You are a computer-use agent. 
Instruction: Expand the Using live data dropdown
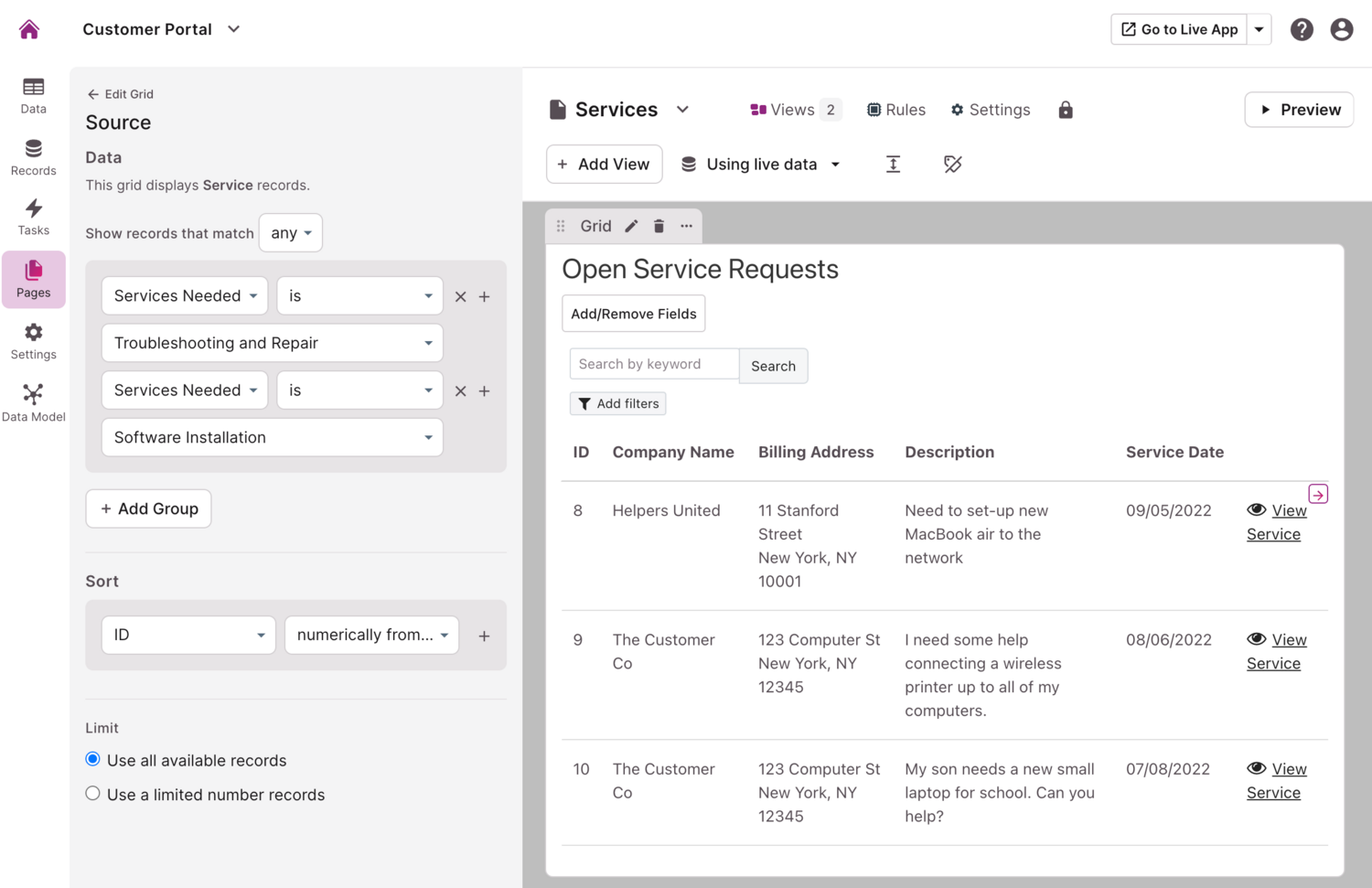point(761,165)
